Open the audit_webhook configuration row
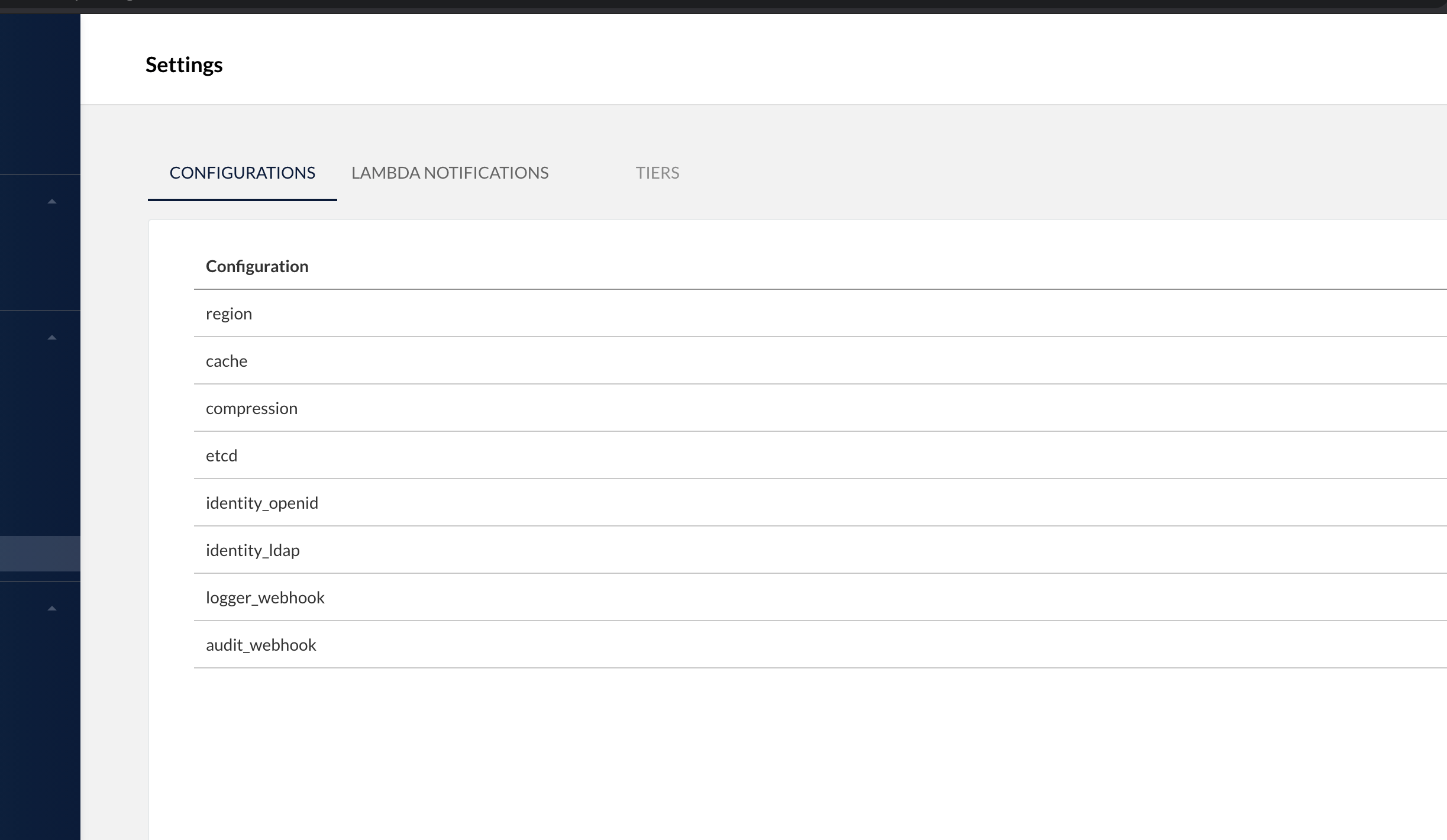Image resolution: width=1447 pixels, height=840 pixels. [x=261, y=645]
